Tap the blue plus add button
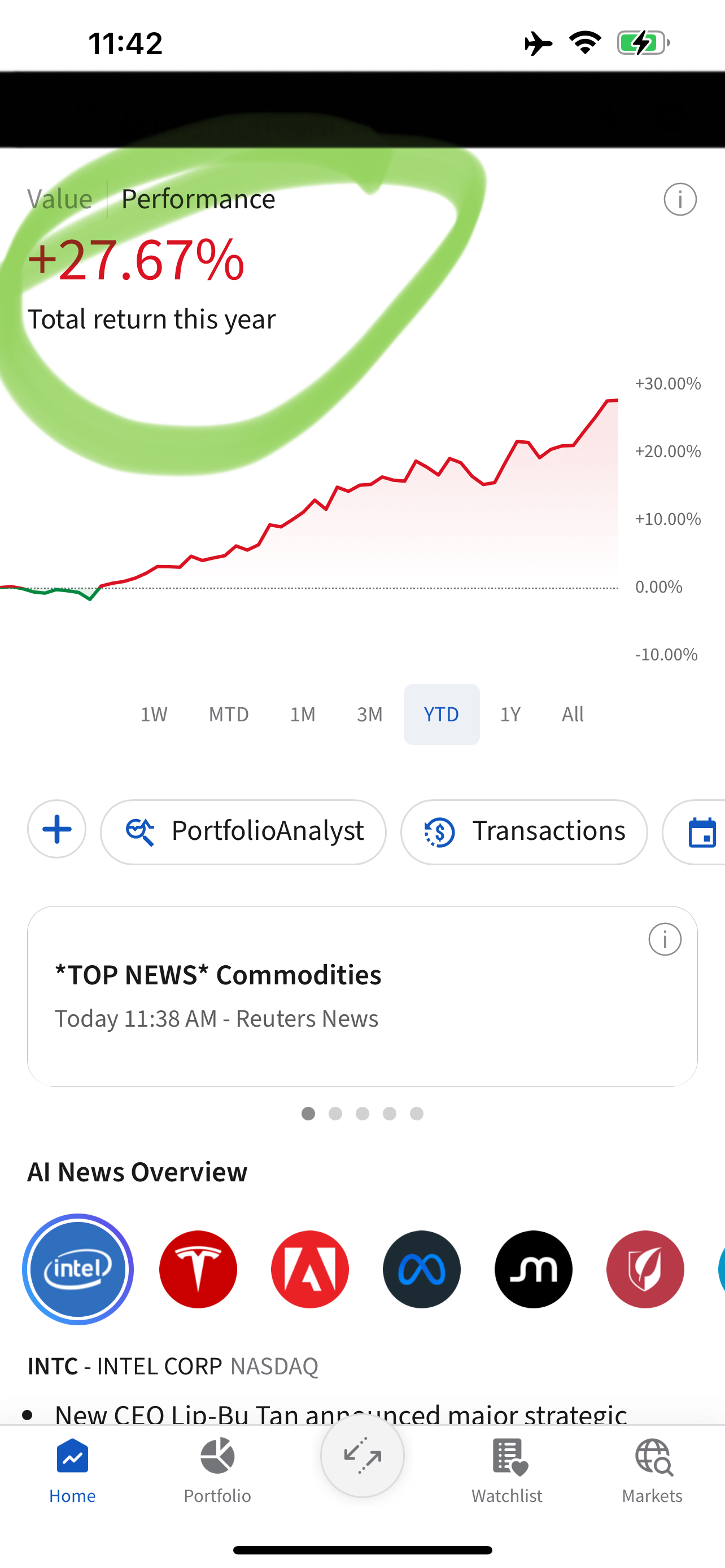725x1568 pixels. (56, 830)
